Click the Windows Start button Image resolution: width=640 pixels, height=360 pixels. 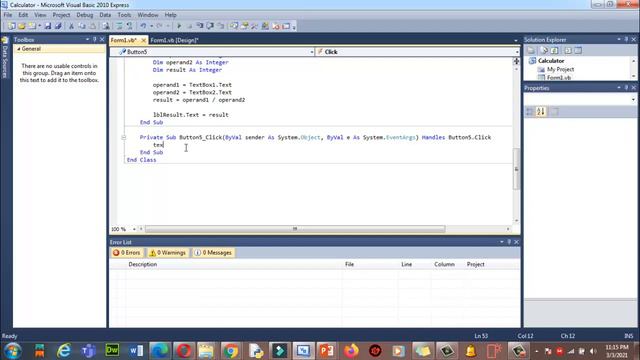[x=13, y=351]
